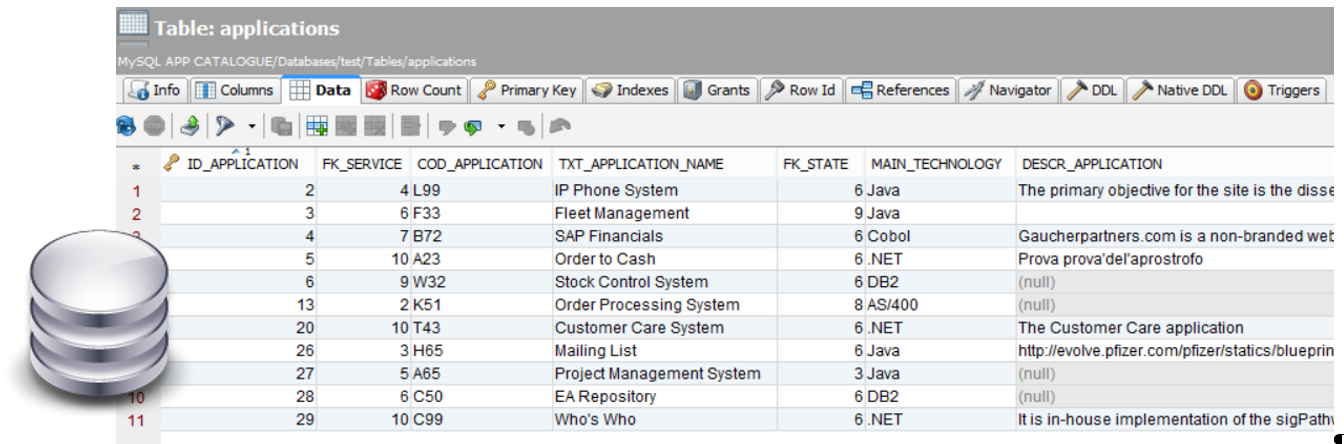Click the export data icon
Viewport: 1344px width, 444px height.
190,127
